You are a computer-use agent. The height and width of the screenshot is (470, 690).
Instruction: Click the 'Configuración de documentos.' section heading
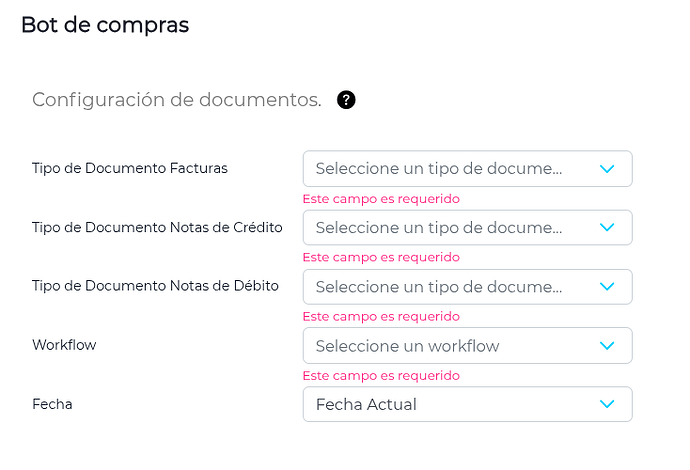pos(177,100)
